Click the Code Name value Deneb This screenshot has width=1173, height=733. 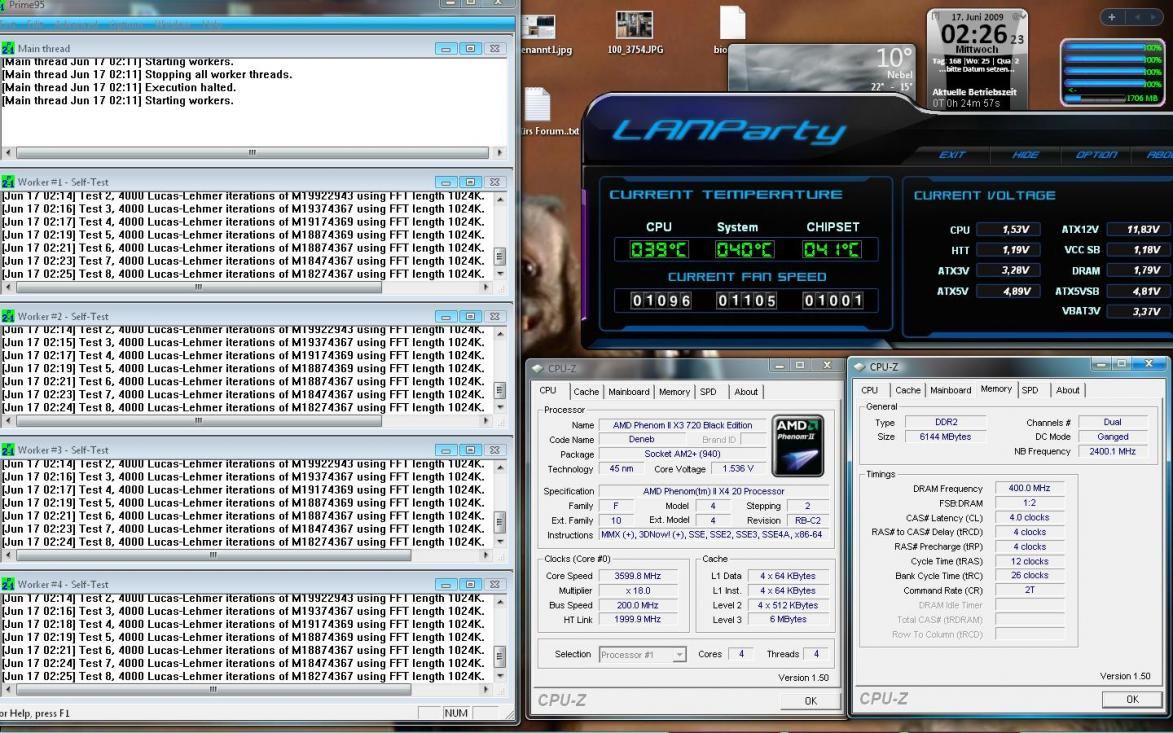coord(641,440)
